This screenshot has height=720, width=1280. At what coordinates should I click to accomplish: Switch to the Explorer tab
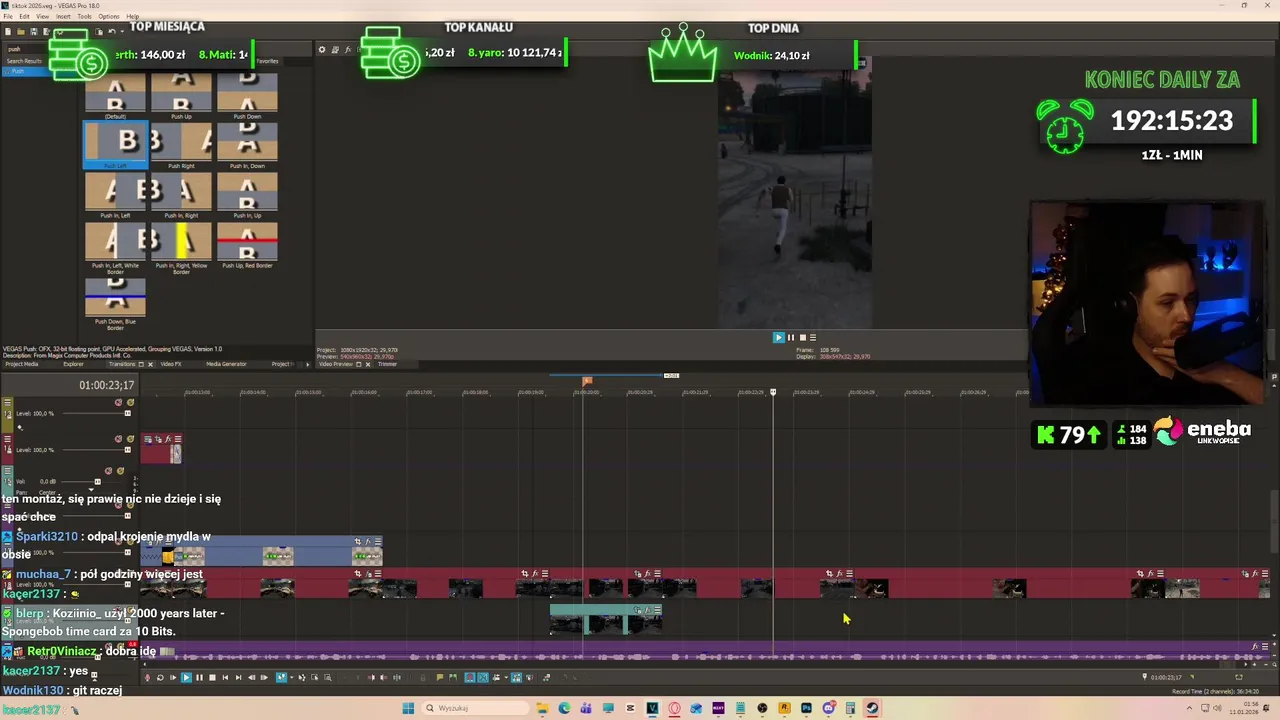73,364
